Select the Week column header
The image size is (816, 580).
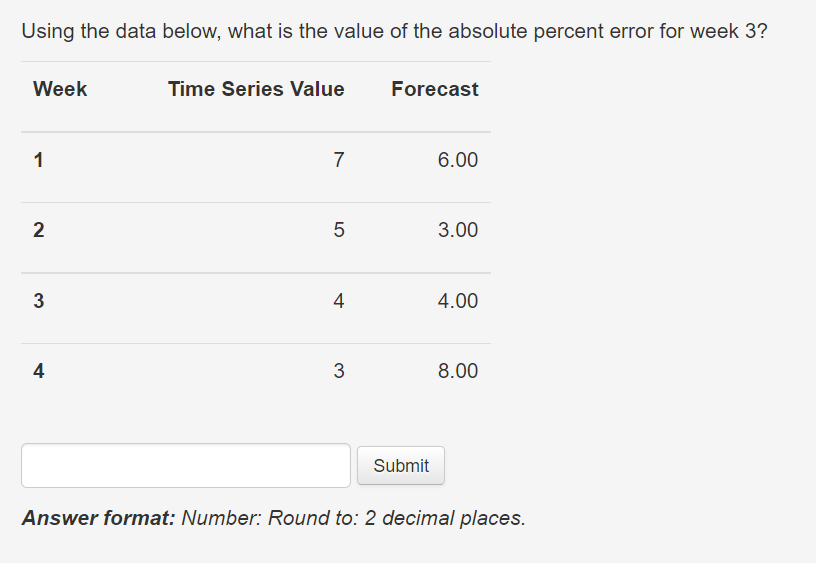tap(60, 89)
